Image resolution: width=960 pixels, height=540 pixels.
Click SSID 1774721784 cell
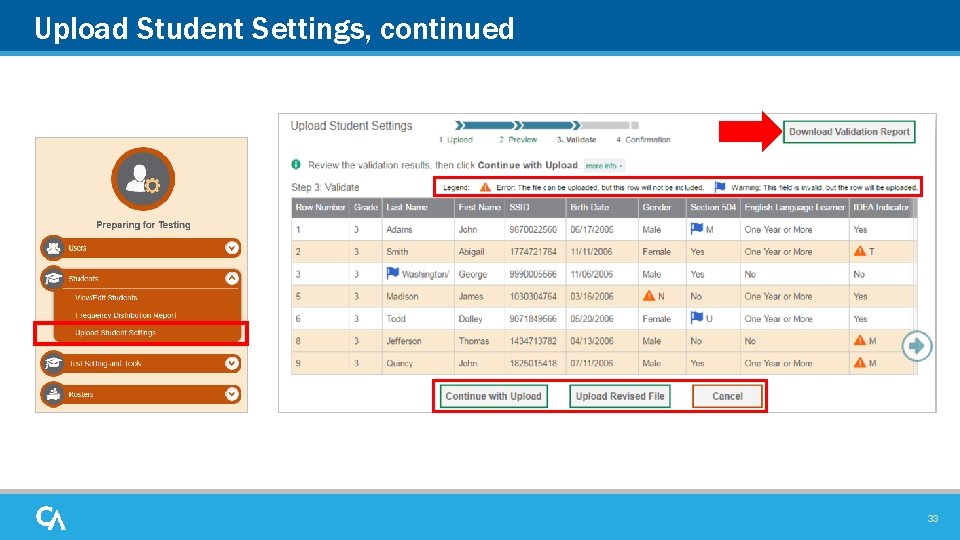[x=533, y=252]
